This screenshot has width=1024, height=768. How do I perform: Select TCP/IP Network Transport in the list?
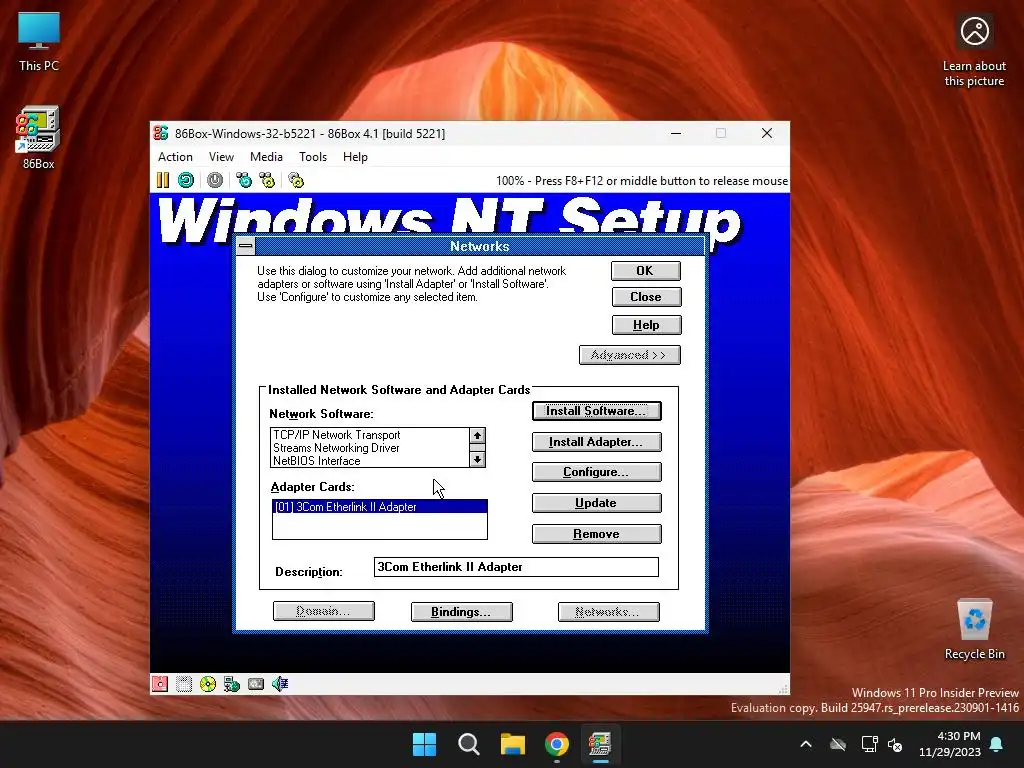click(x=370, y=435)
